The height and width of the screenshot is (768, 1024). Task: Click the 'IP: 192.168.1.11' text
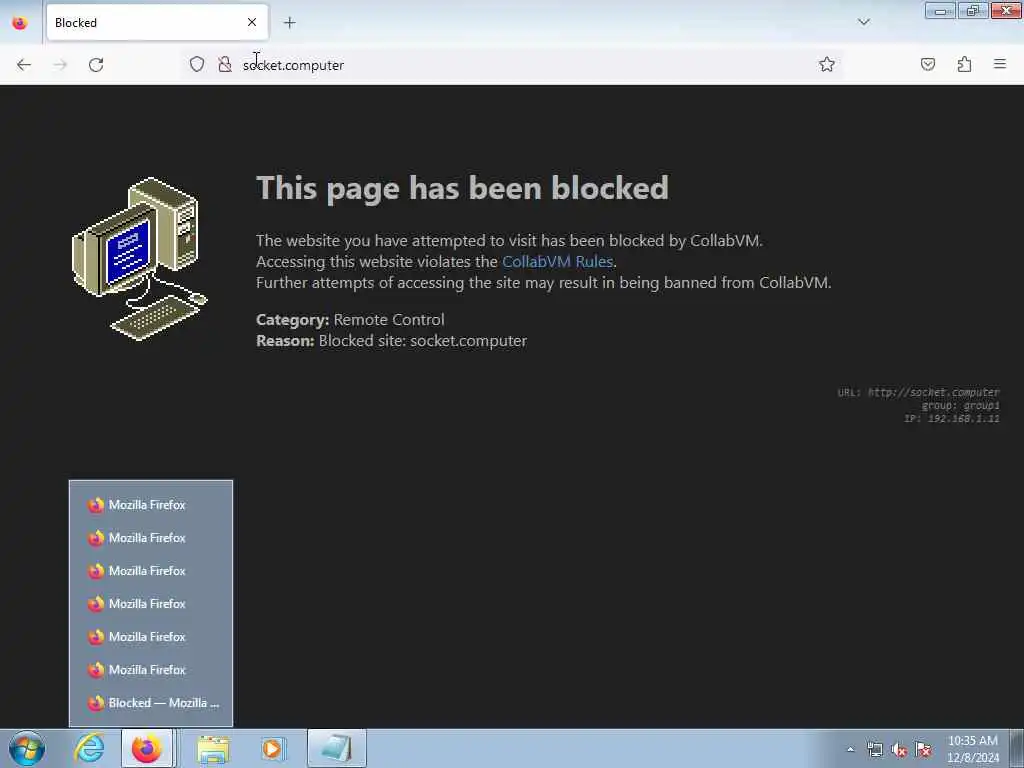point(952,419)
